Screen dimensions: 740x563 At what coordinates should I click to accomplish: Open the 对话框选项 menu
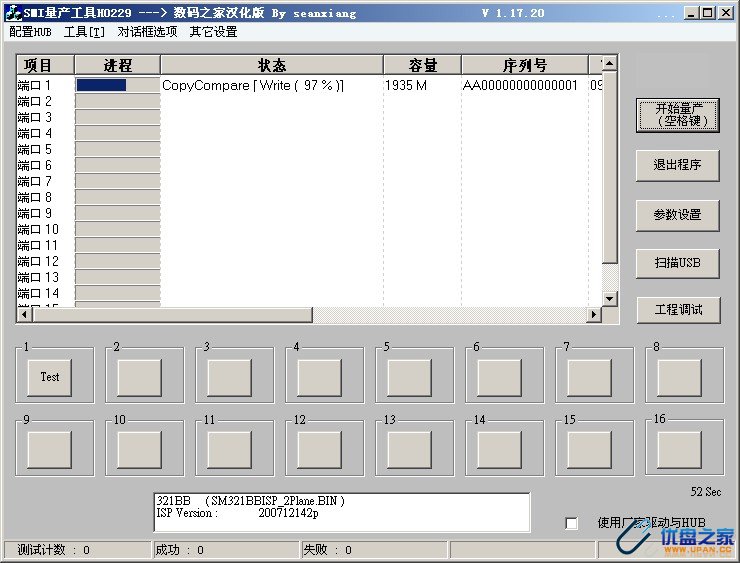coord(147,31)
